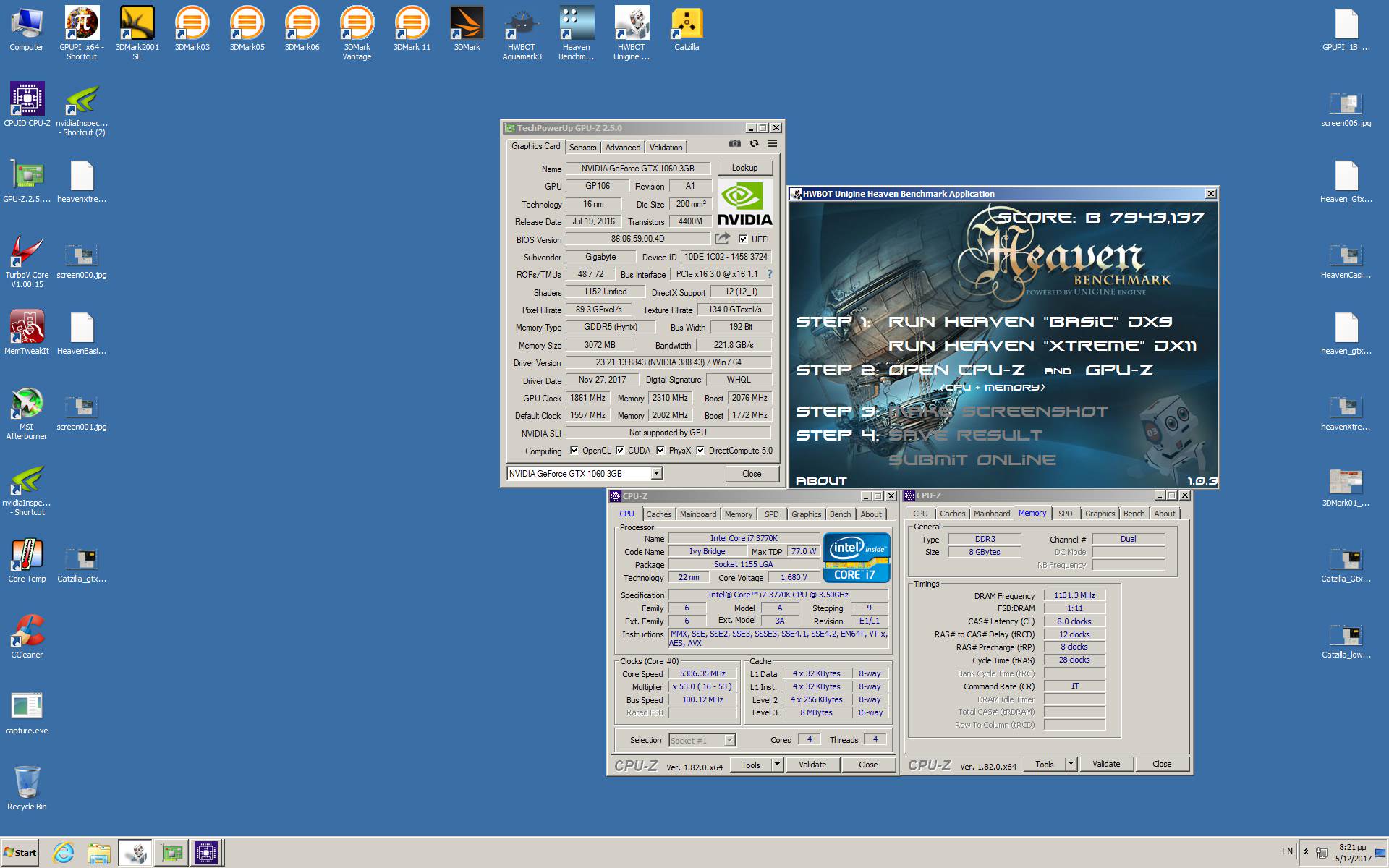This screenshot has height=868, width=1389.
Task: Open Bench tab in left CPU-Z window
Action: tap(840, 514)
